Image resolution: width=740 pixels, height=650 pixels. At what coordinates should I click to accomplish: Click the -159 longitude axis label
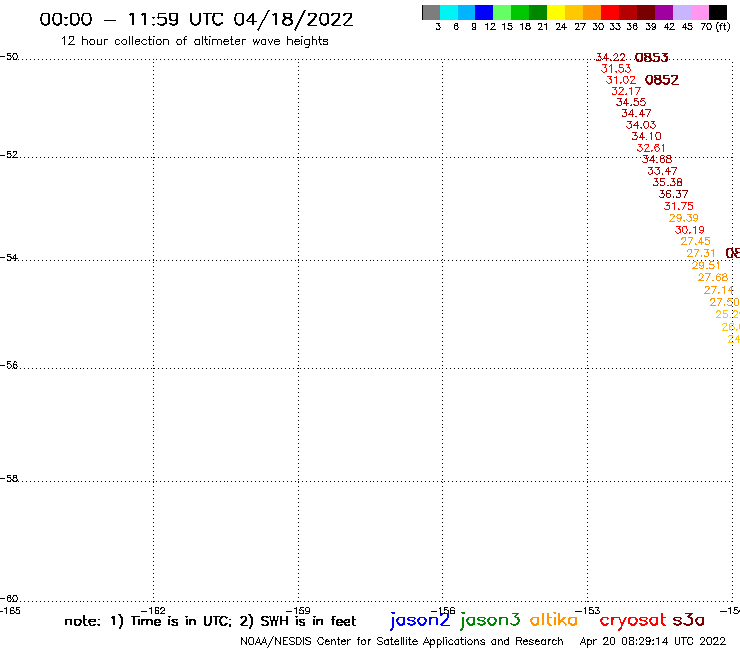(x=298, y=611)
